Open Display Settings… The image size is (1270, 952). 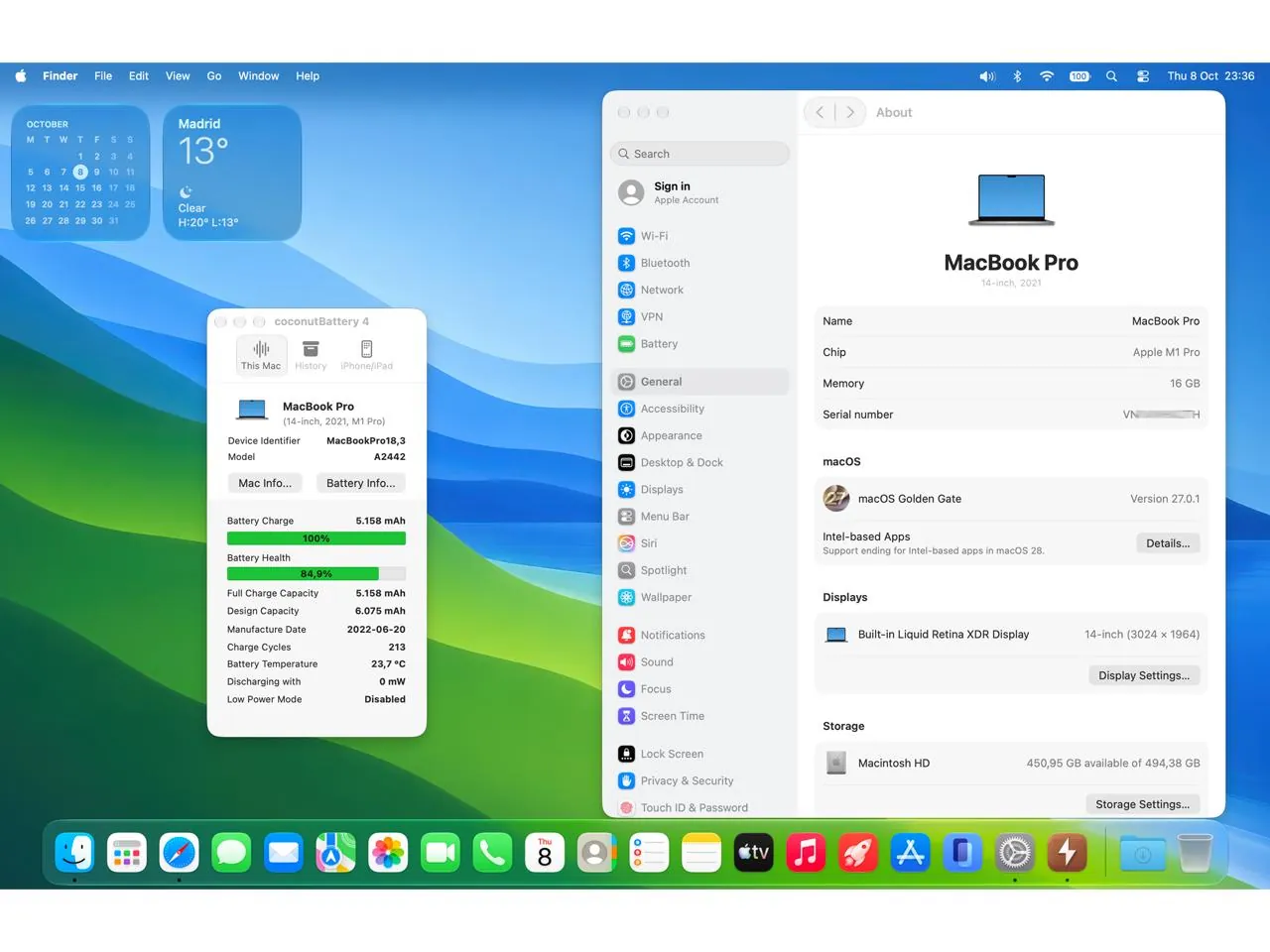click(x=1144, y=675)
